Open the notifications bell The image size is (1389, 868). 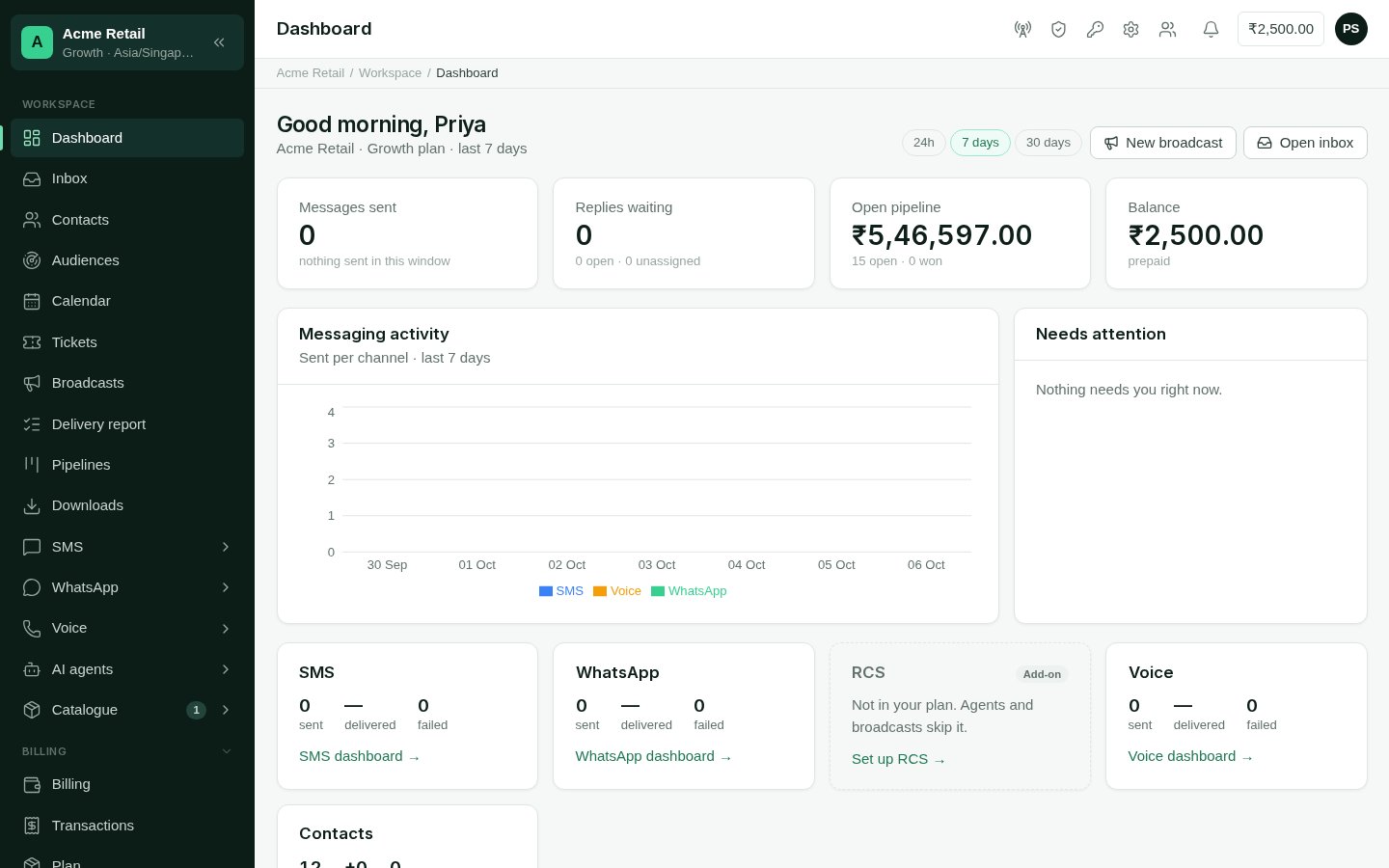click(x=1211, y=29)
